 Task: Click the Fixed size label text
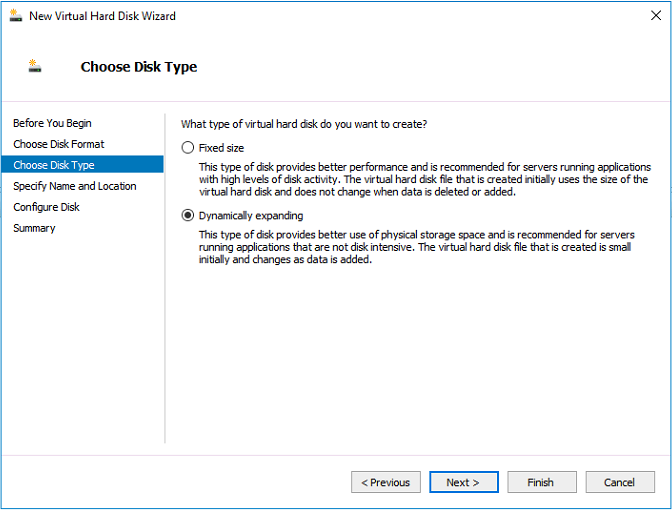pos(221,148)
